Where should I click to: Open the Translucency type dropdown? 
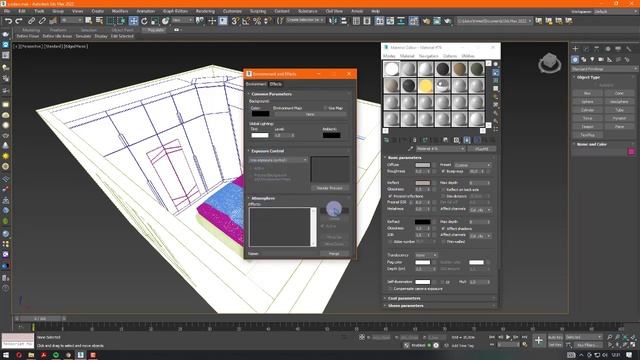click(426, 255)
